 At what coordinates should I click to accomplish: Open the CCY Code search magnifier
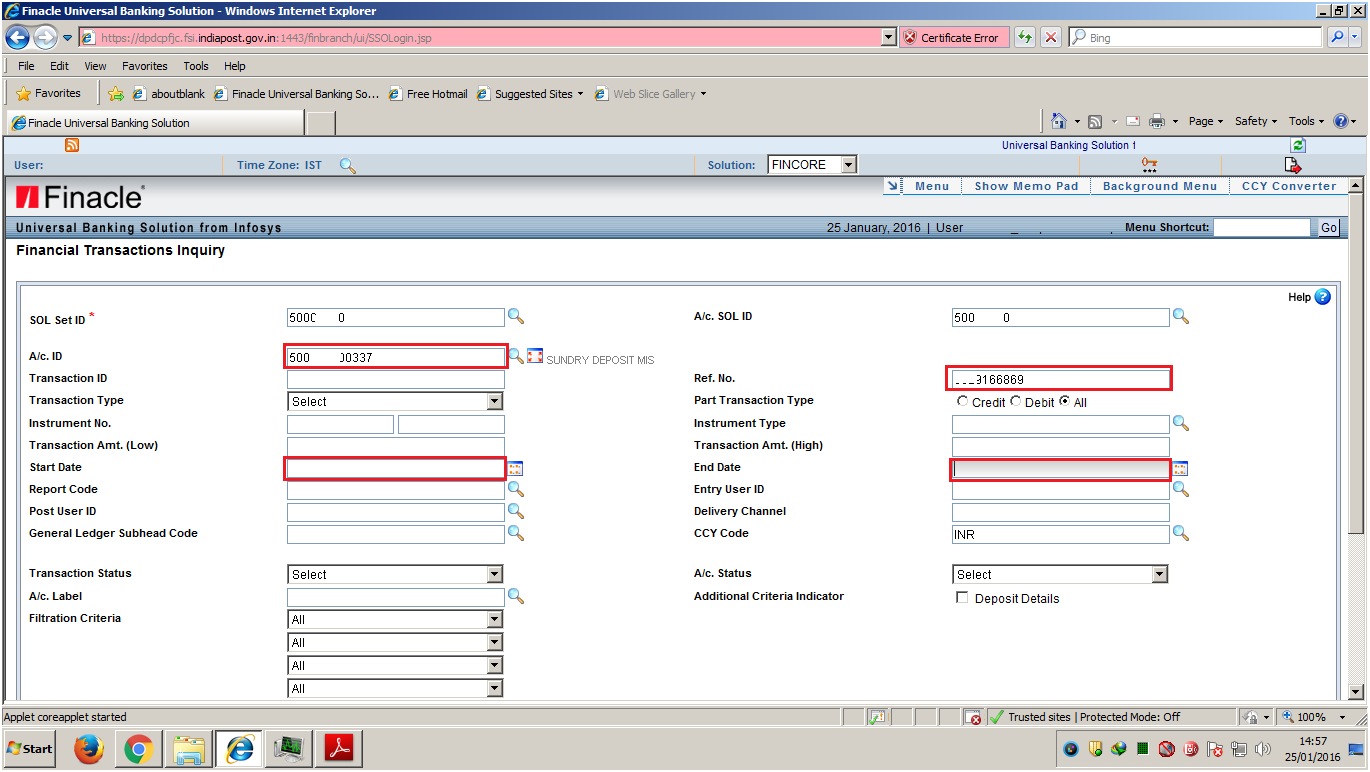(1181, 533)
